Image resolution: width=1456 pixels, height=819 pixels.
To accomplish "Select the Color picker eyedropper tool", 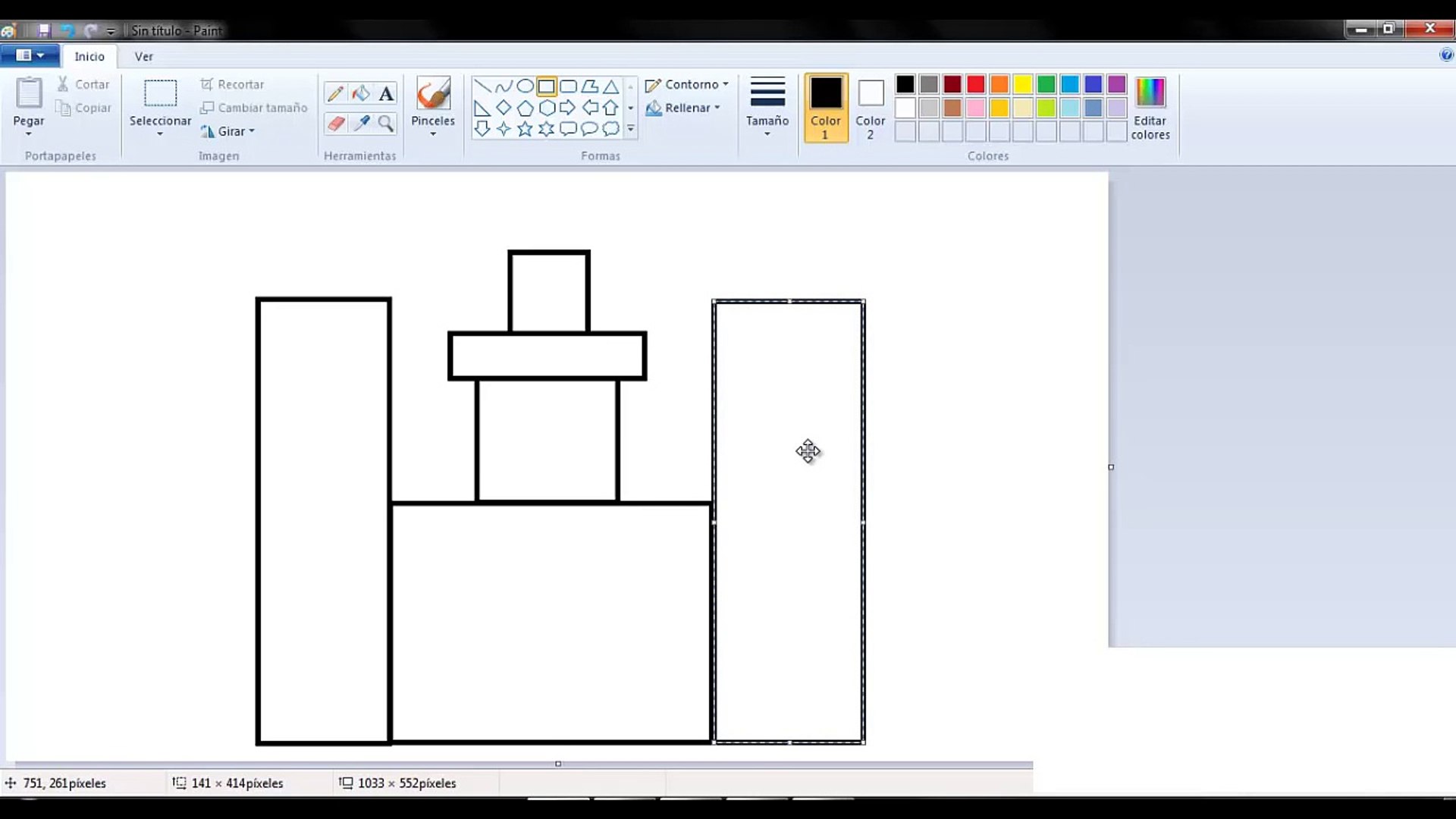I will (x=361, y=123).
